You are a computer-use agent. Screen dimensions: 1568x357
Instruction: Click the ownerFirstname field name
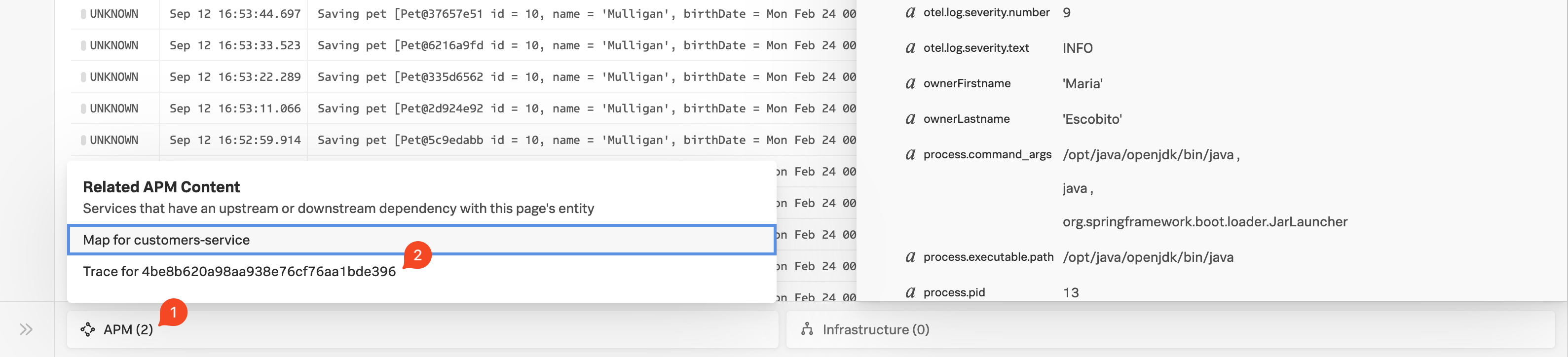(967, 83)
